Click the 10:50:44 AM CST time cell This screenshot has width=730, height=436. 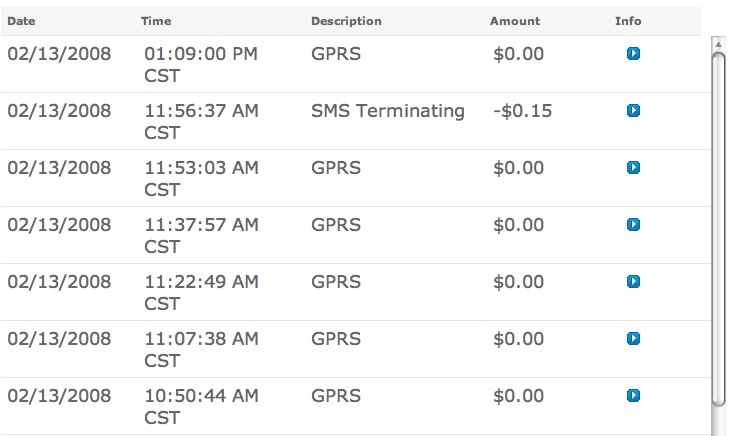(200, 407)
